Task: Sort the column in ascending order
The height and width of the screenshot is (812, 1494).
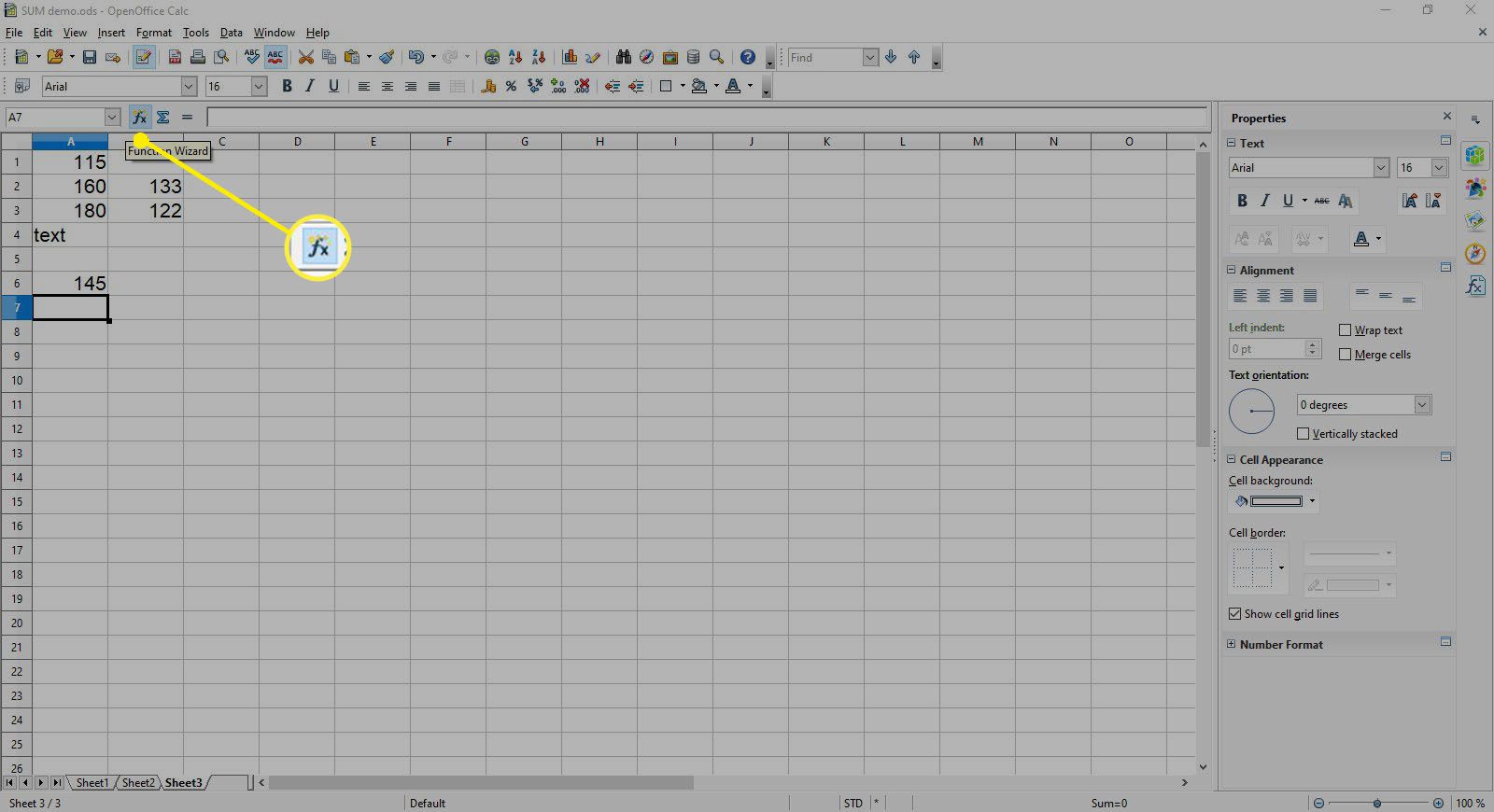Action: pyautogui.click(x=515, y=57)
